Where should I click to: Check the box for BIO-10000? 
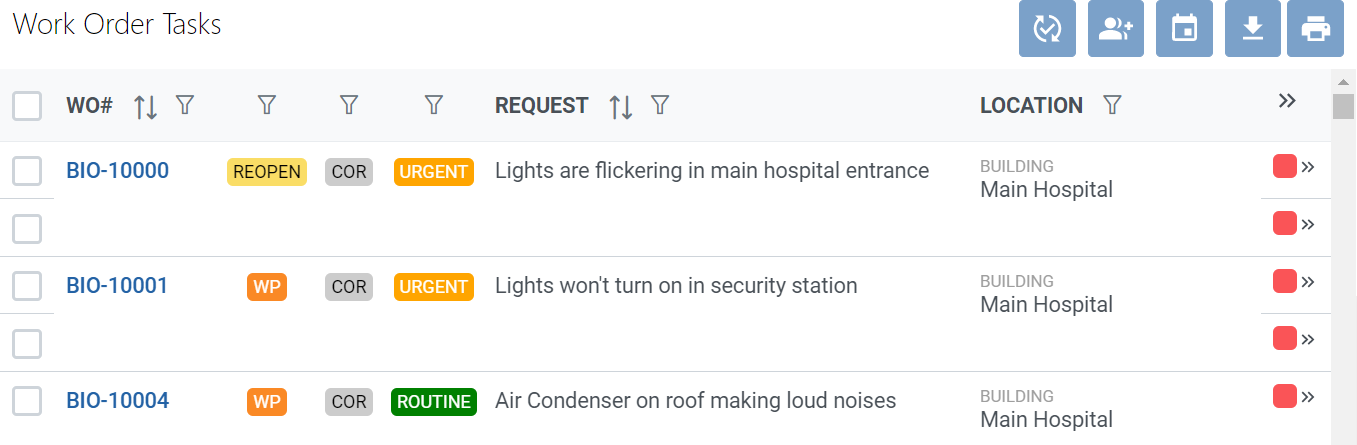[x=27, y=171]
